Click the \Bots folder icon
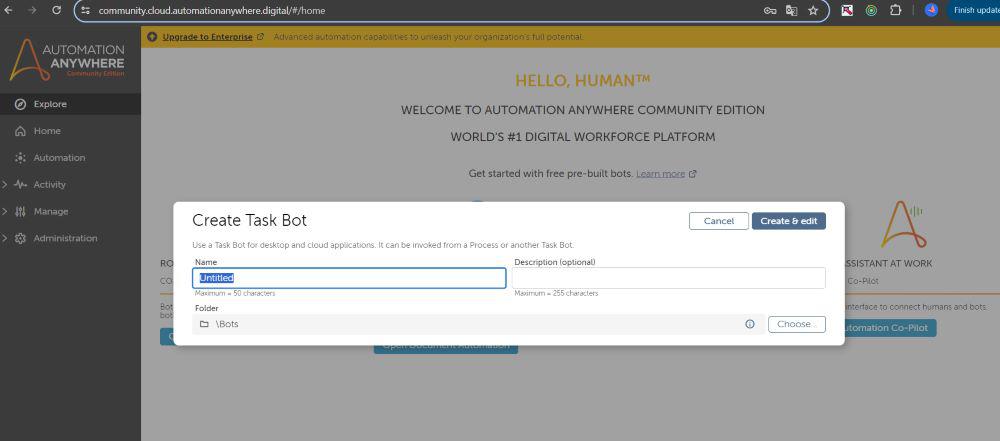Screen dimensions: 1000x441 pyautogui.click(x=204, y=324)
